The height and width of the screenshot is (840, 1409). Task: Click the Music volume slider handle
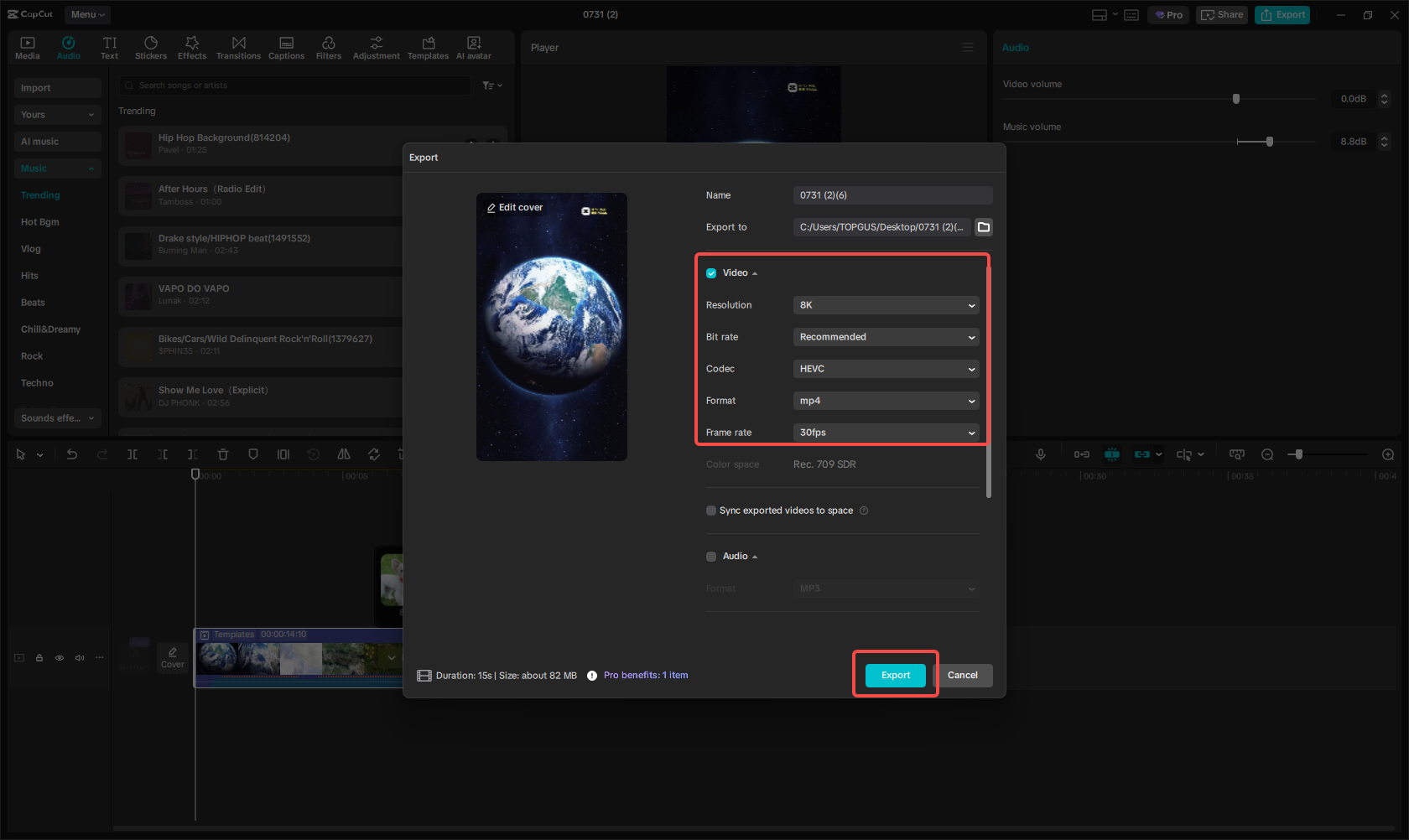[x=1270, y=142]
